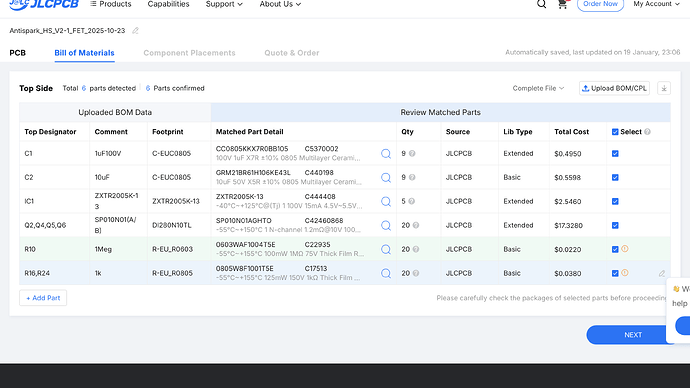Expand the Support dropdown
Image resolution: width=690 pixels, height=388 pixels.
tap(224, 4)
